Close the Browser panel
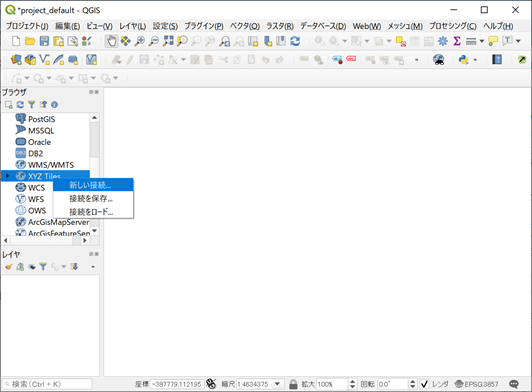 point(97,92)
